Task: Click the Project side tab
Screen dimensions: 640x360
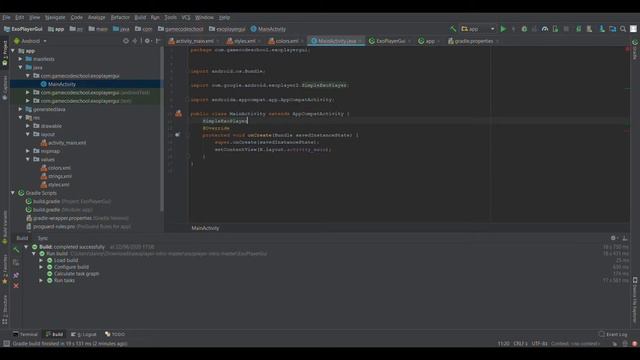Action: tap(5, 53)
